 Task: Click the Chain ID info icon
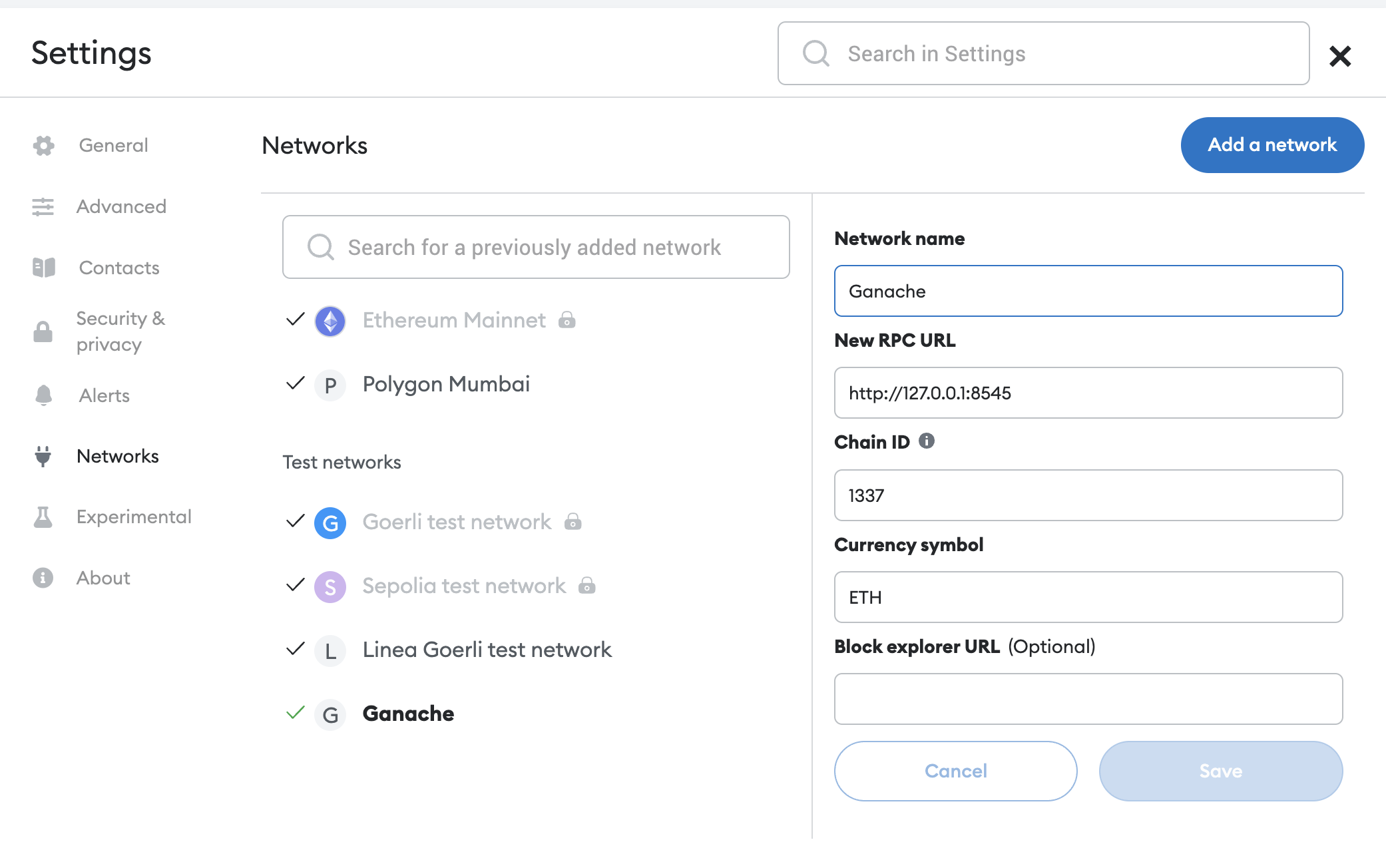click(927, 441)
